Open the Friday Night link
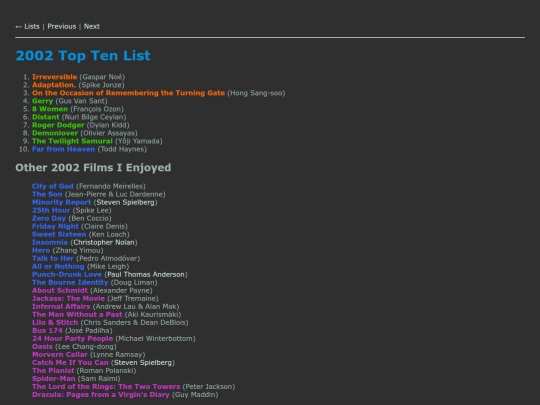 (x=55, y=226)
